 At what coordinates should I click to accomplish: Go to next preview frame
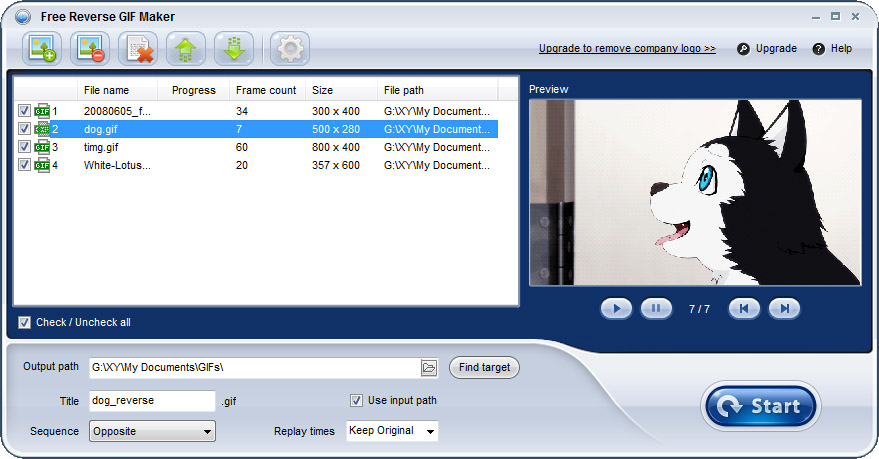pyautogui.click(x=784, y=308)
